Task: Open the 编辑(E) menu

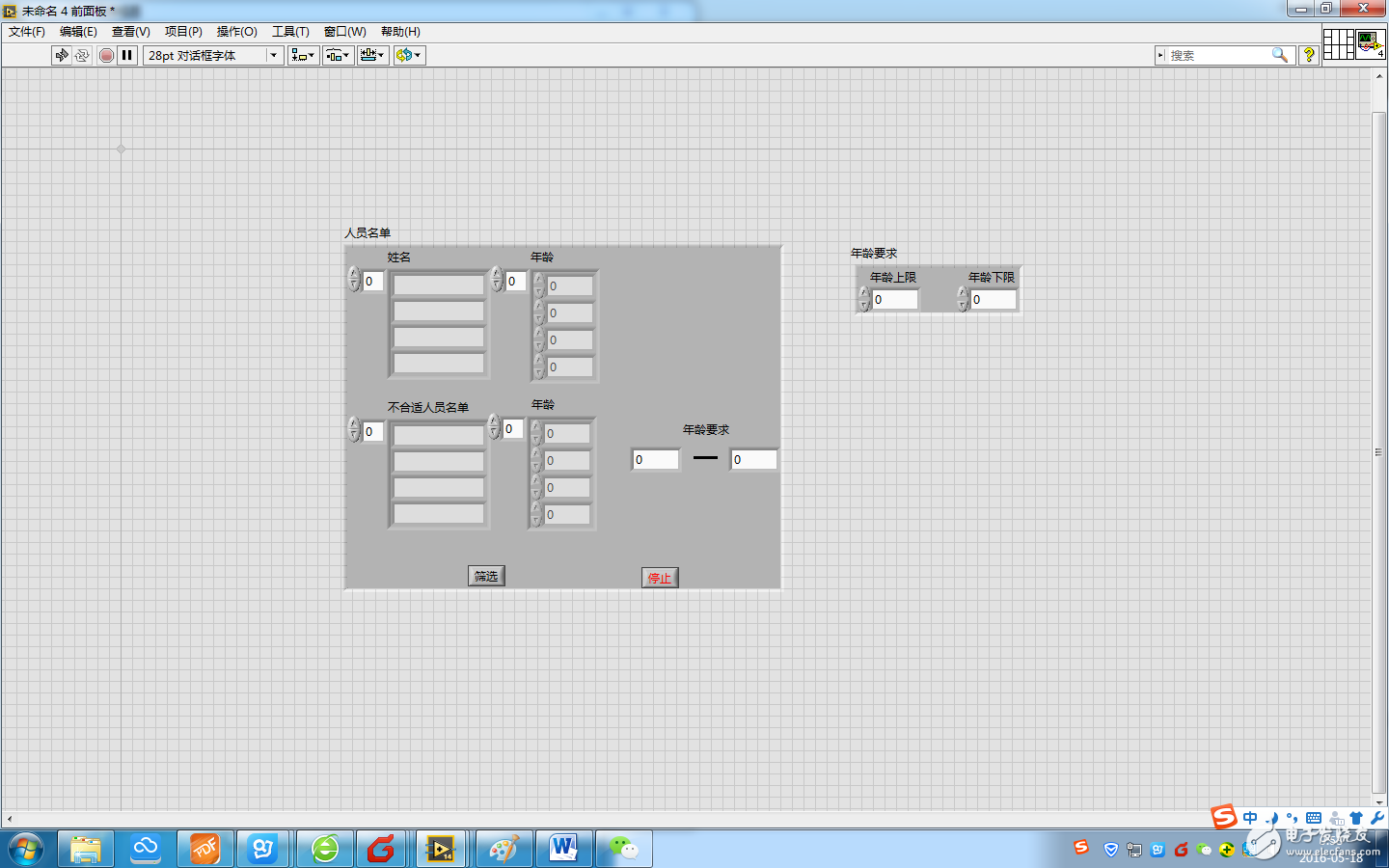Action: coord(78,32)
